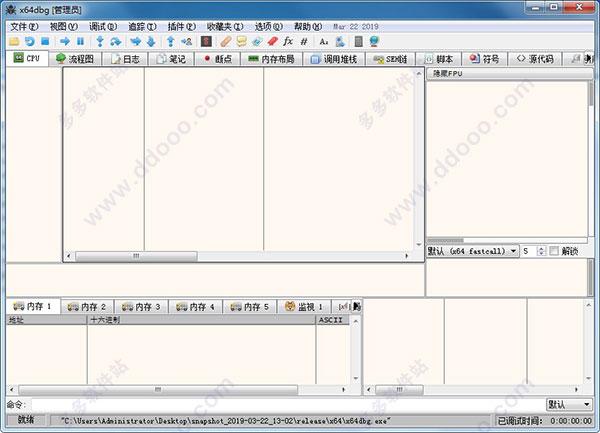Click the tab scroll arrow beside 监视 1
This screenshot has width=600, height=433.
[x=357, y=306]
